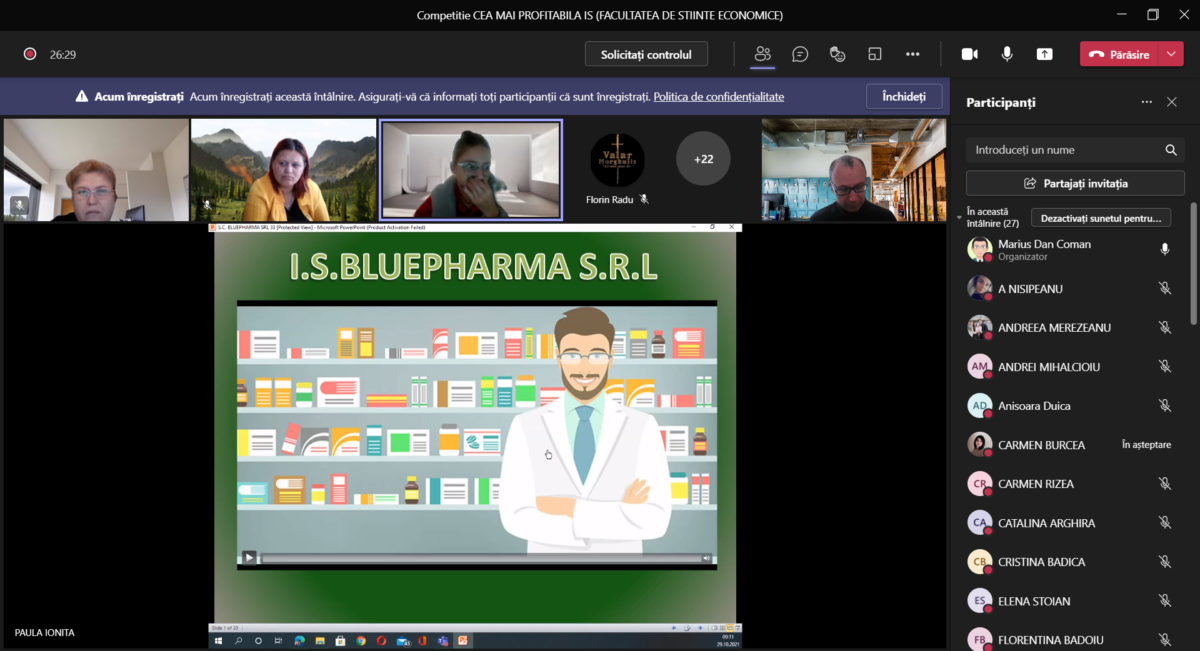Image resolution: width=1200 pixels, height=651 pixels.
Task: Toggle the camera on or off
Action: coord(969,54)
